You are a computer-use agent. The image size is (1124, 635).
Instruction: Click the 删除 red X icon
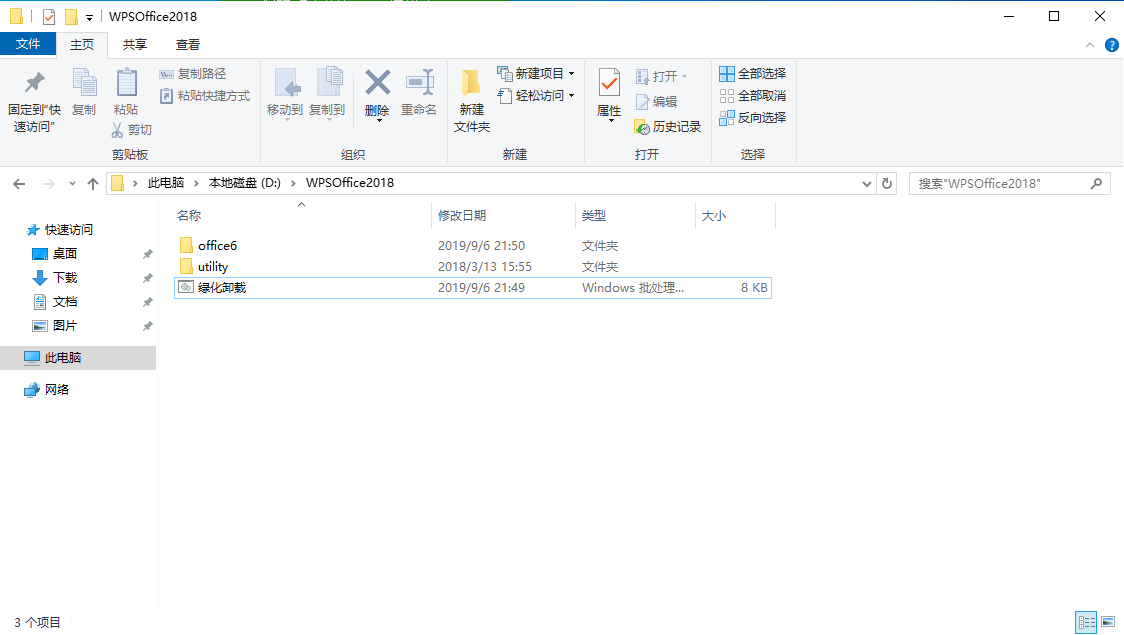[377, 83]
